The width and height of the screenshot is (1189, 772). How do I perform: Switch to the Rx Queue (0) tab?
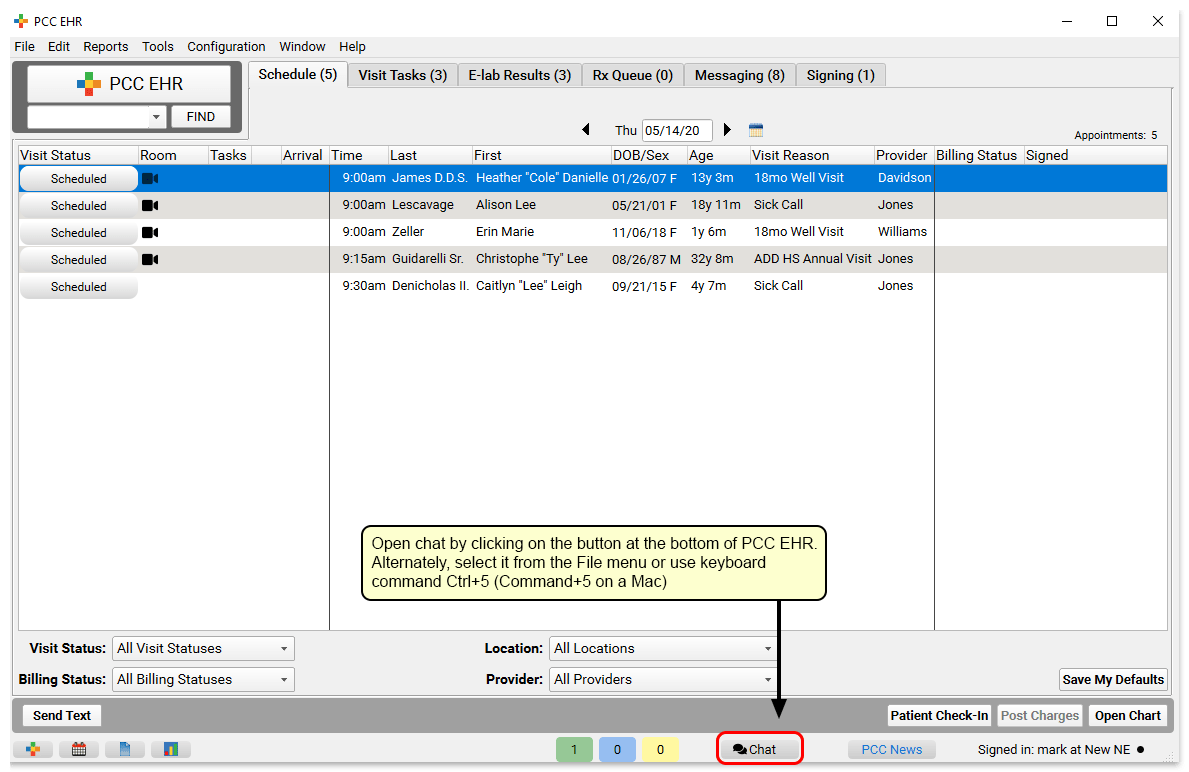(632, 75)
